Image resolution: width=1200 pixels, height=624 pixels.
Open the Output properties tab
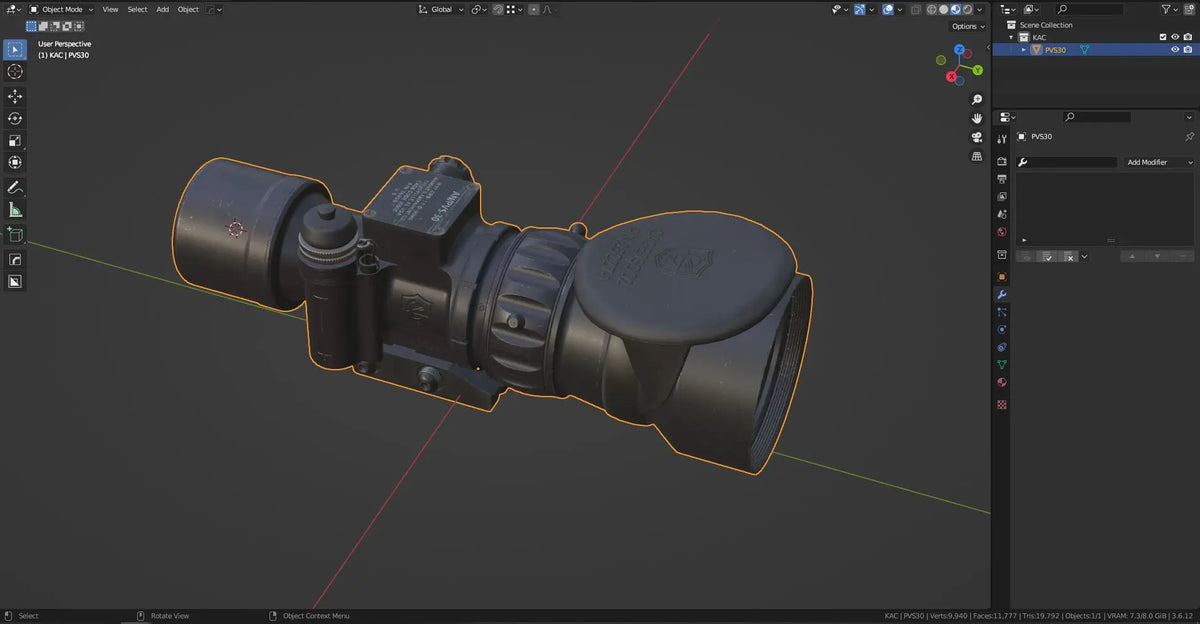pyautogui.click(x=1002, y=179)
